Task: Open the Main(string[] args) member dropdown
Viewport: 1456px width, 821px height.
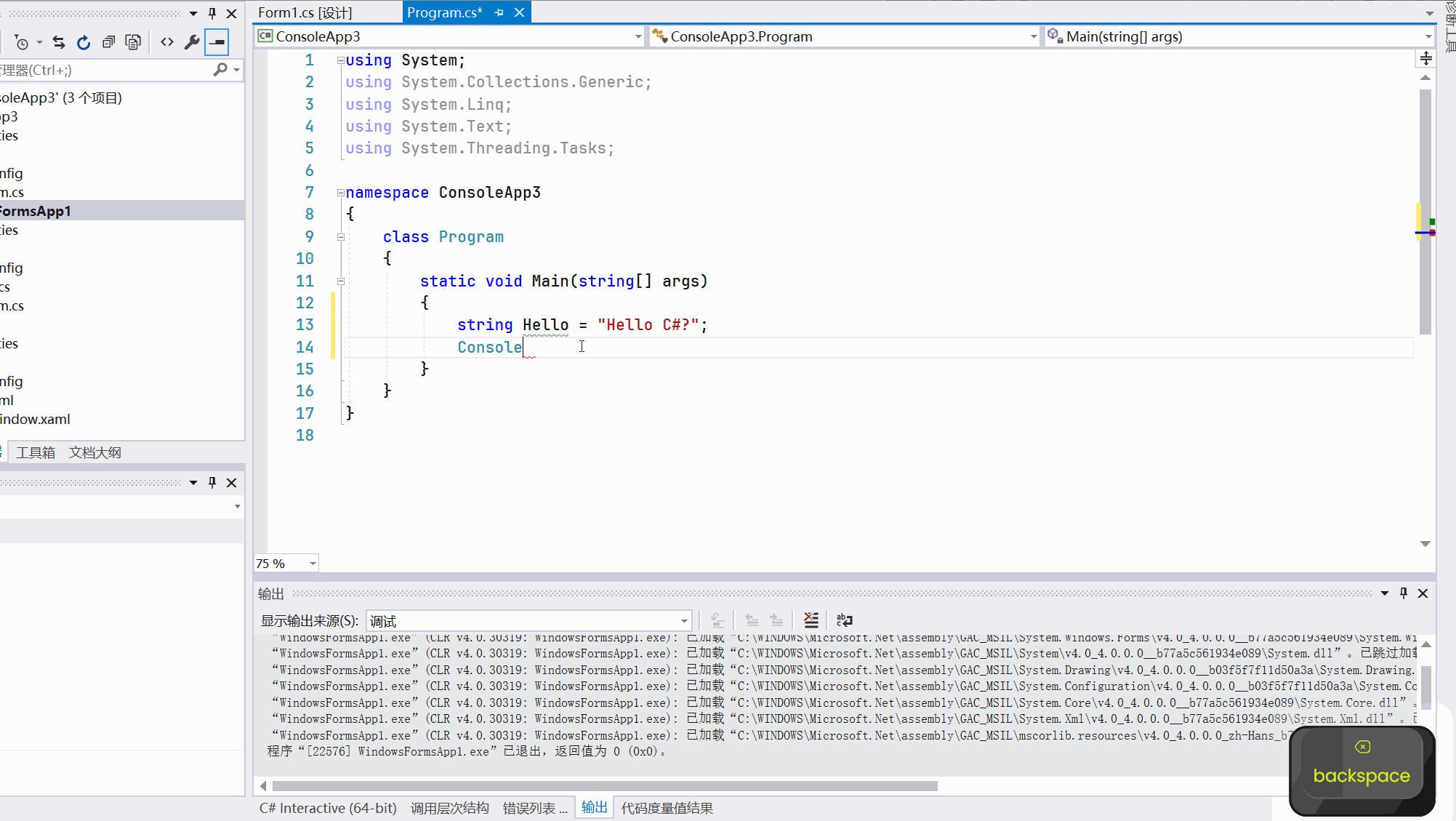Action: tap(1428, 36)
